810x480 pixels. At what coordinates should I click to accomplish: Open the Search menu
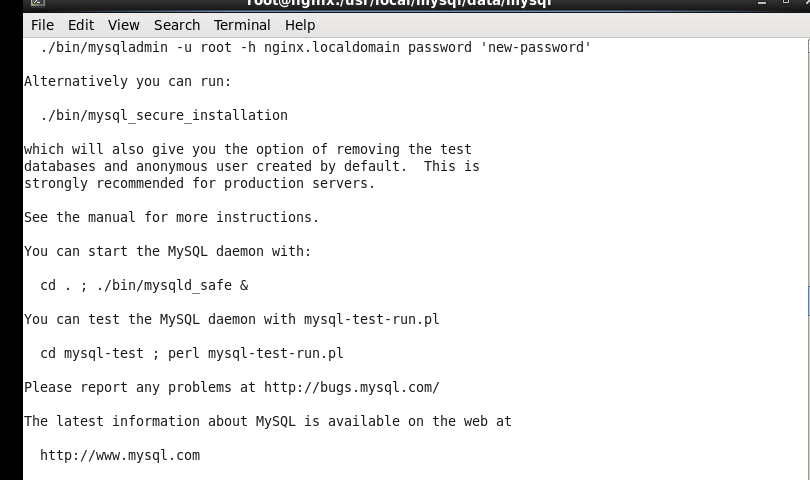click(x=177, y=25)
